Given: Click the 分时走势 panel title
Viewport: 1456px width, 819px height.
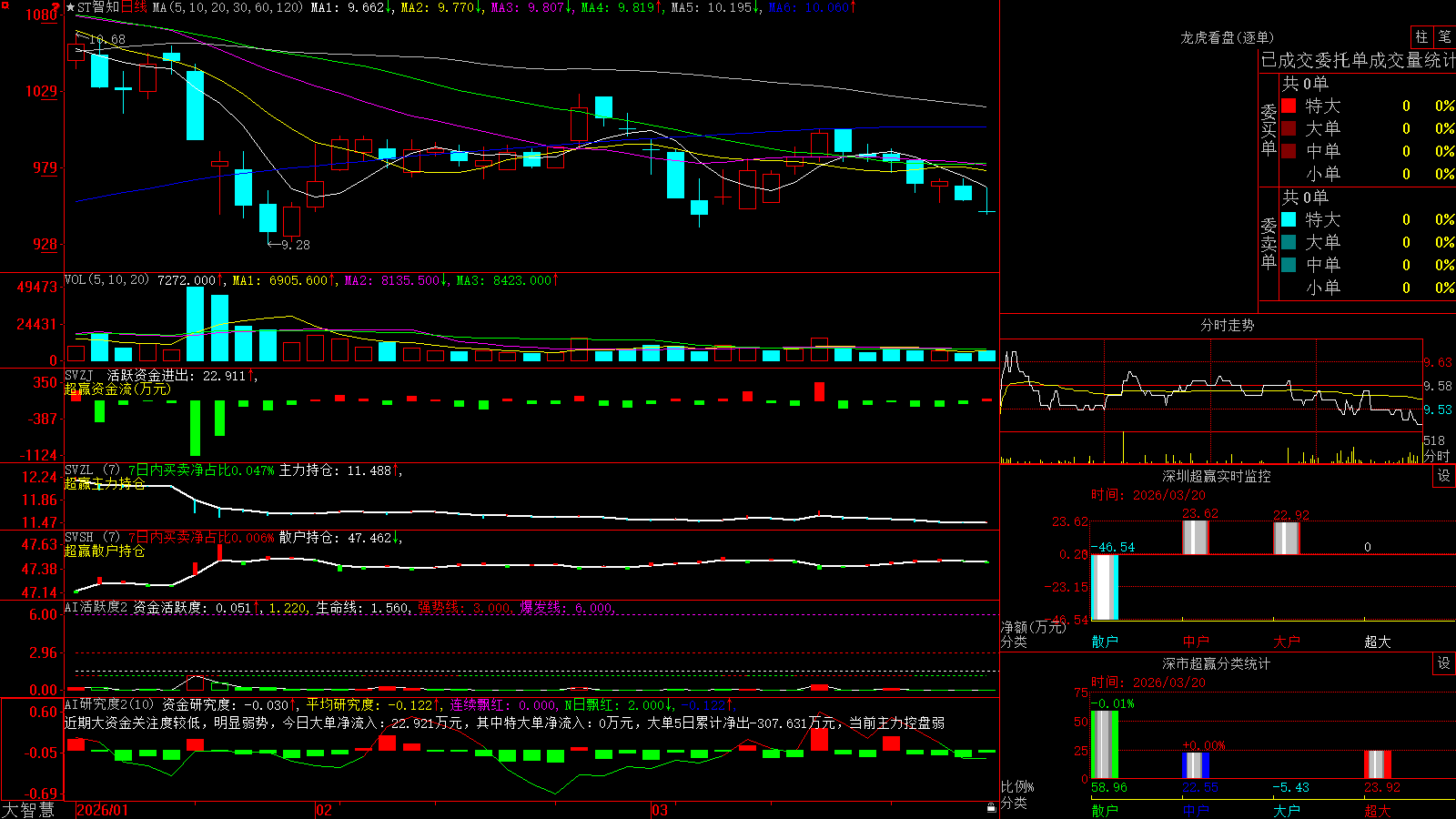Looking at the screenshot, I should click(1227, 325).
